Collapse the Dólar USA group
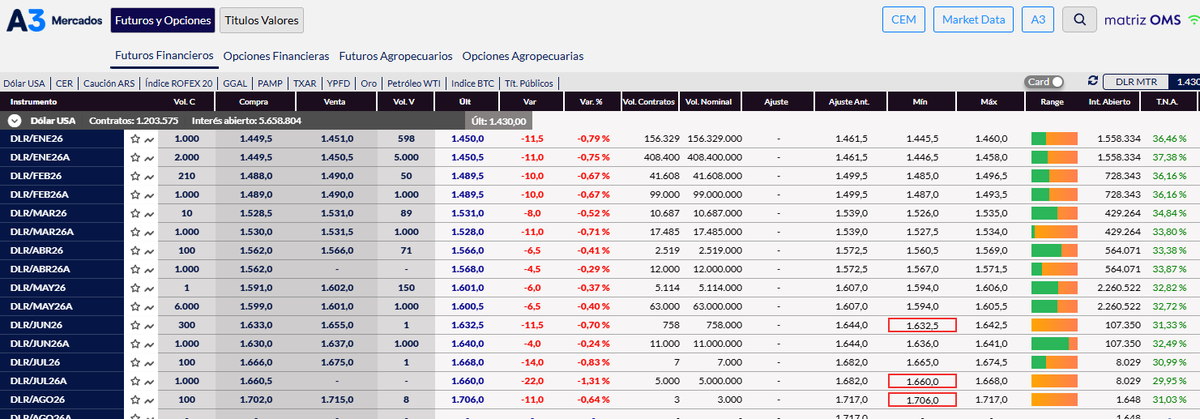This screenshot has width=1200, height=419. point(14,120)
